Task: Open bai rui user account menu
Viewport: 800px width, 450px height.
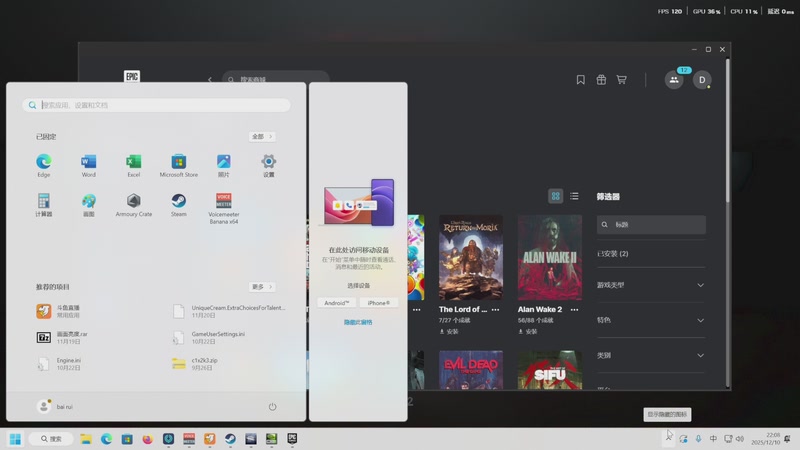Action: point(55,407)
